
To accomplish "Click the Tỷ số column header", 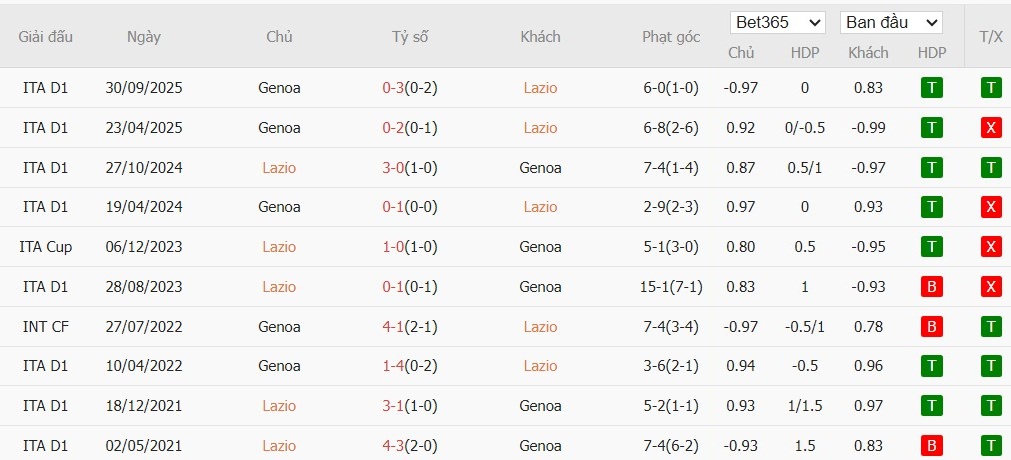I will click(409, 37).
